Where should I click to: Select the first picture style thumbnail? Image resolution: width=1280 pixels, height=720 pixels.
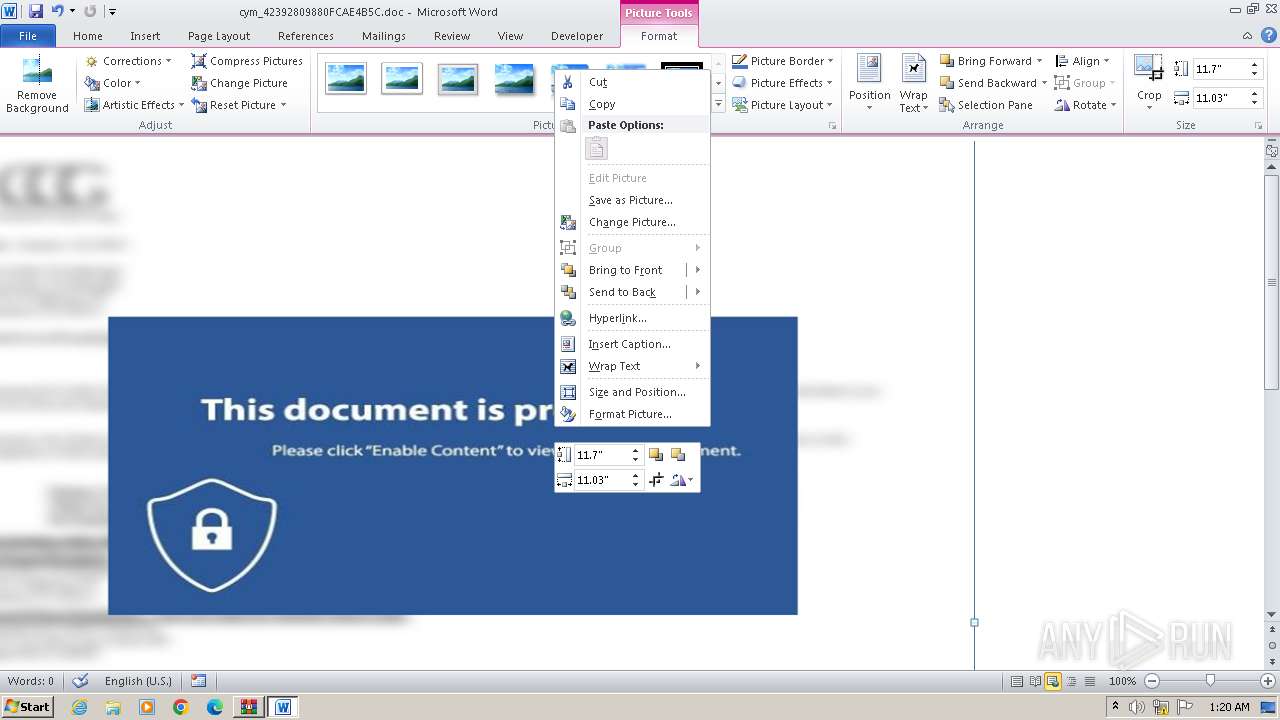pyautogui.click(x=346, y=78)
